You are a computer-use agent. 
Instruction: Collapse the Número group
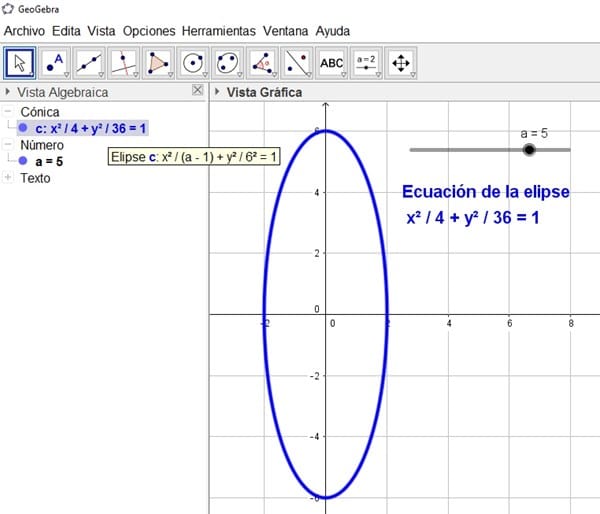(8, 145)
